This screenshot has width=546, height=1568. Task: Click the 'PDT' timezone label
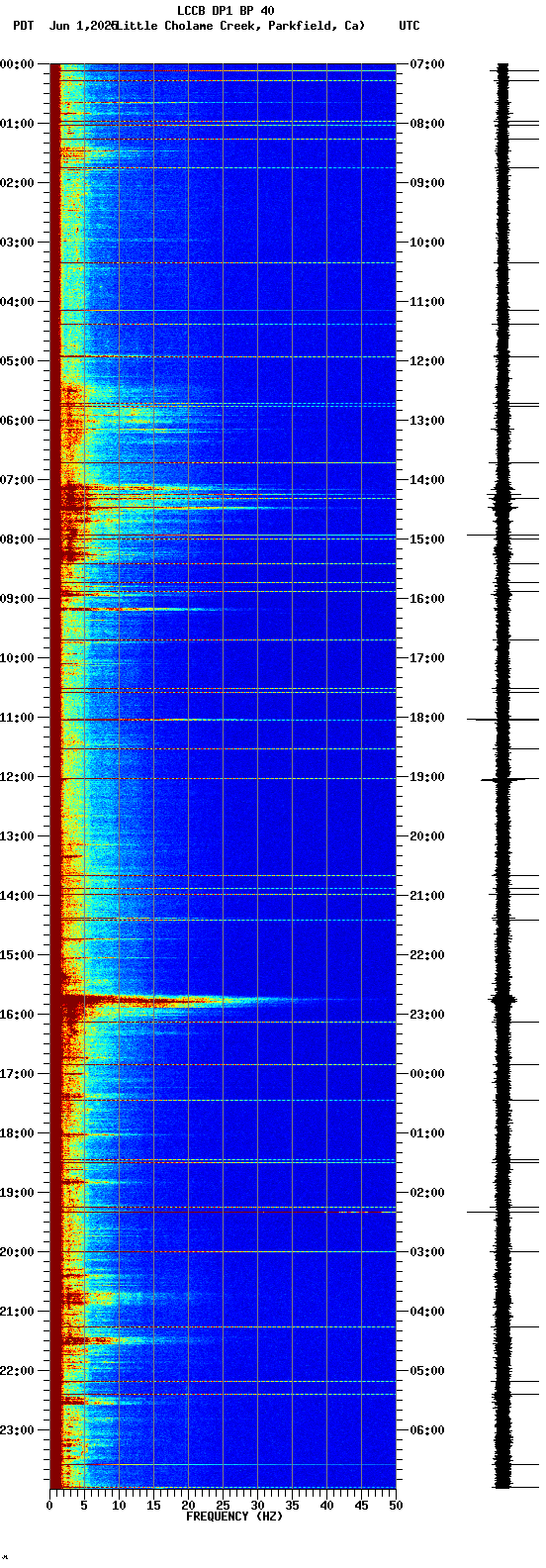pyautogui.click(x=23, y=26)
